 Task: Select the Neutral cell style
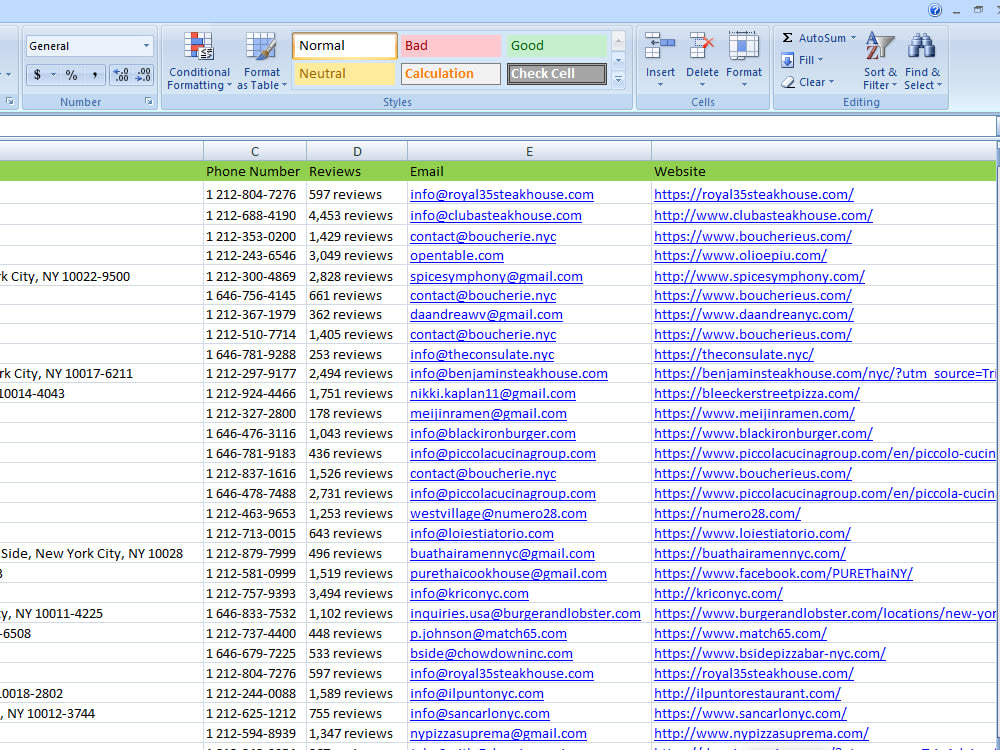[x=344, y=73]
